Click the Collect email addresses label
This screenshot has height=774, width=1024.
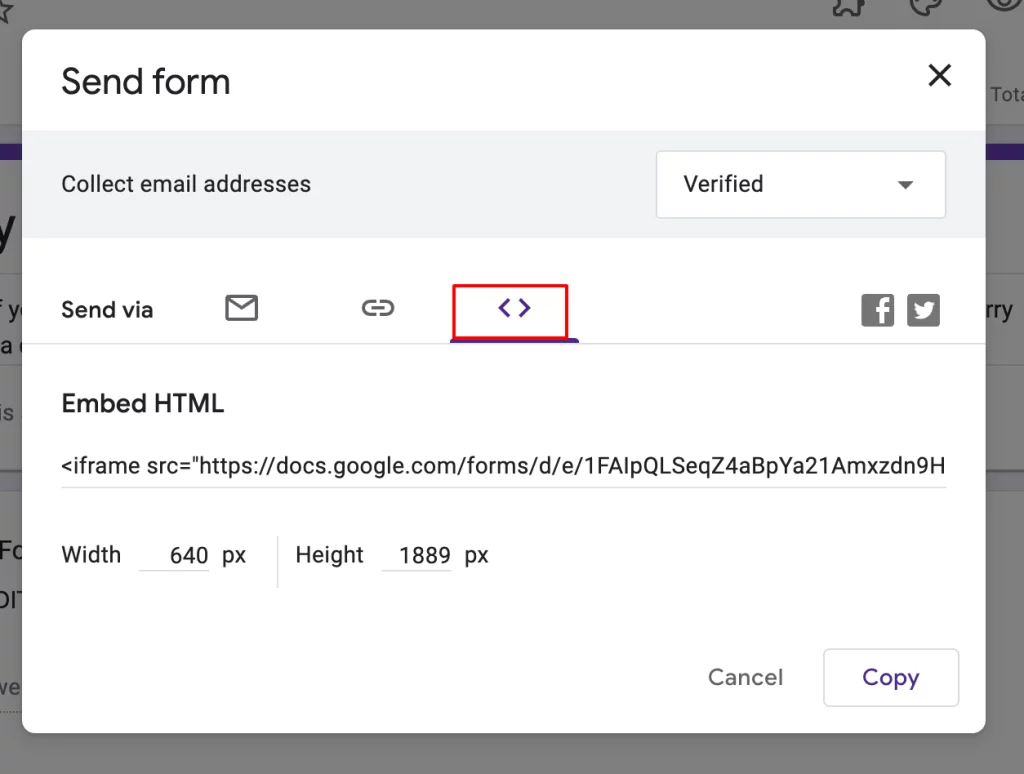click(186, 184)
